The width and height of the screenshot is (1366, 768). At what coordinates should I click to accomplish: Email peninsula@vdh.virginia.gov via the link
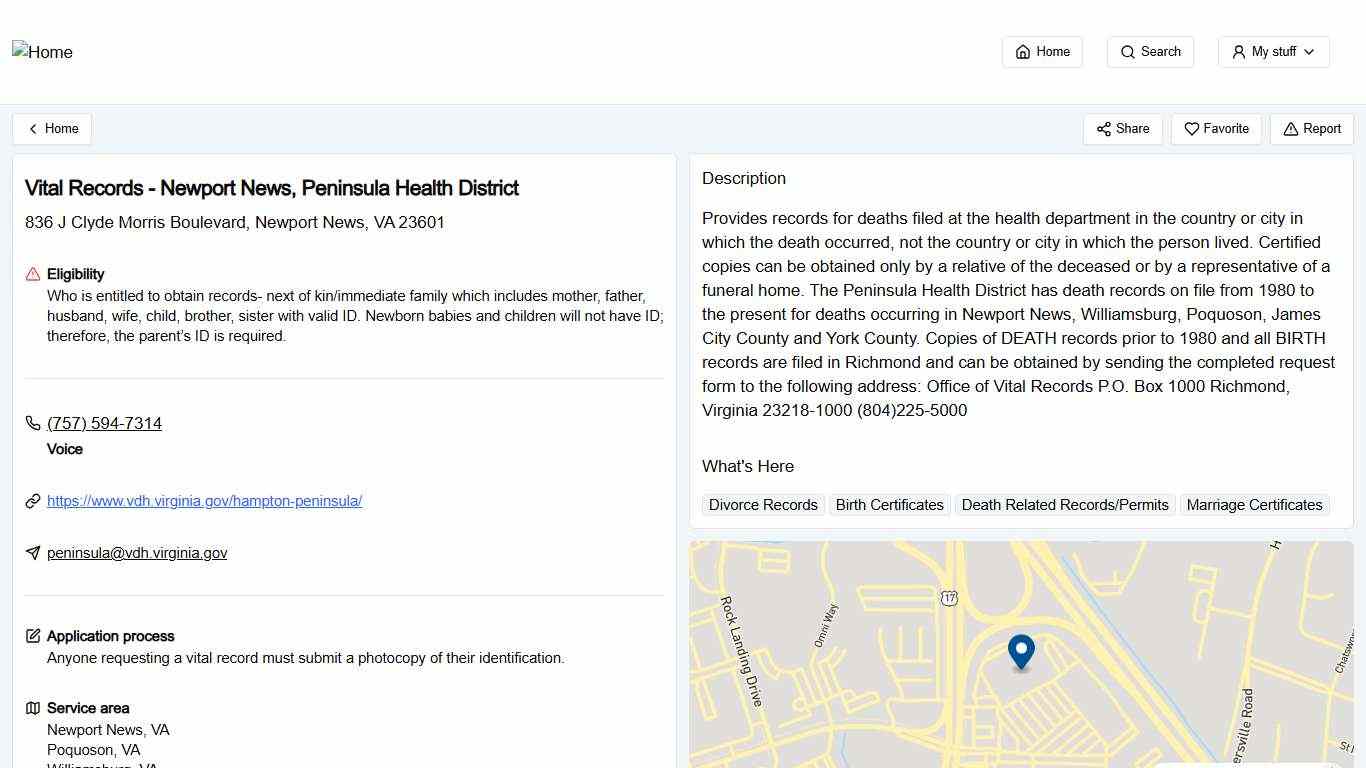136,553
